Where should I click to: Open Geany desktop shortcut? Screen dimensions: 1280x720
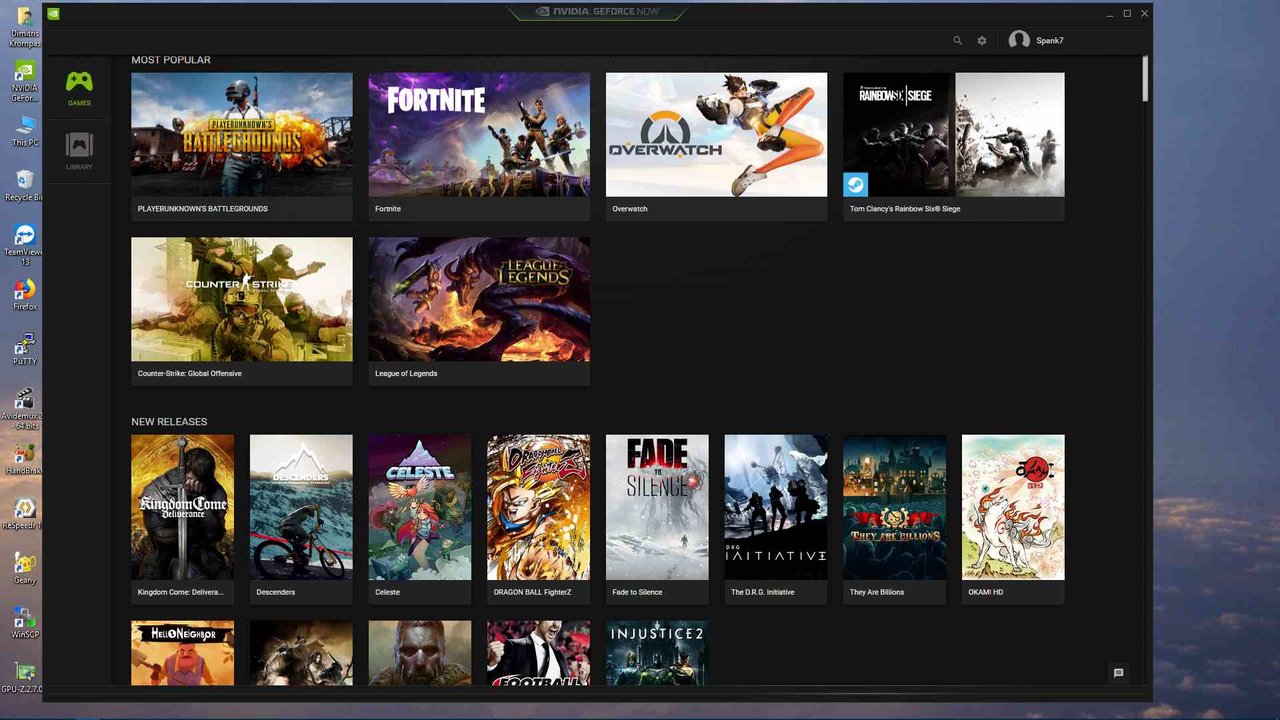coord(25,568)
